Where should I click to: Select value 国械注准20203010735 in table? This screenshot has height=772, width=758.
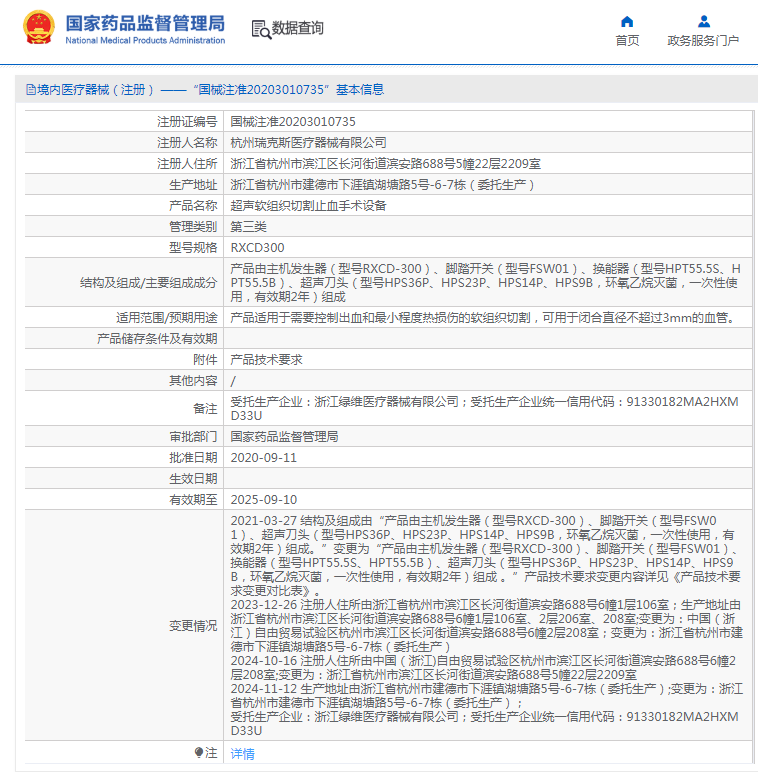[293, 122]
